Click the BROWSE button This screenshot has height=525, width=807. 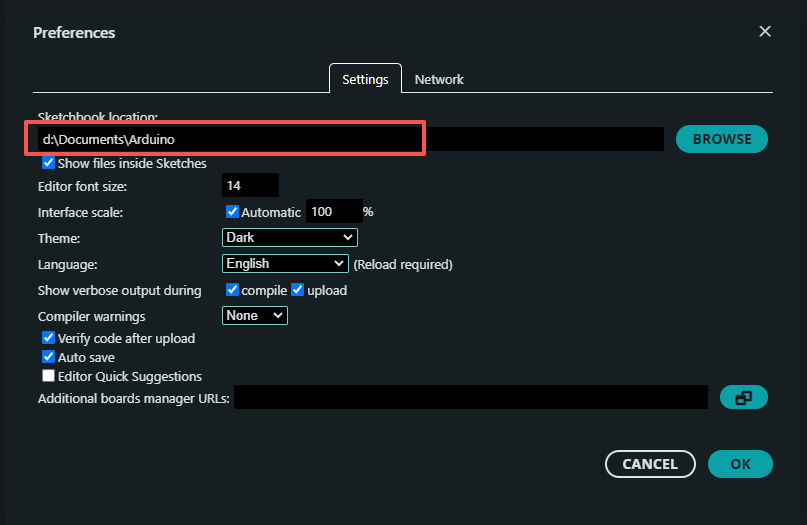coord(722,139)
